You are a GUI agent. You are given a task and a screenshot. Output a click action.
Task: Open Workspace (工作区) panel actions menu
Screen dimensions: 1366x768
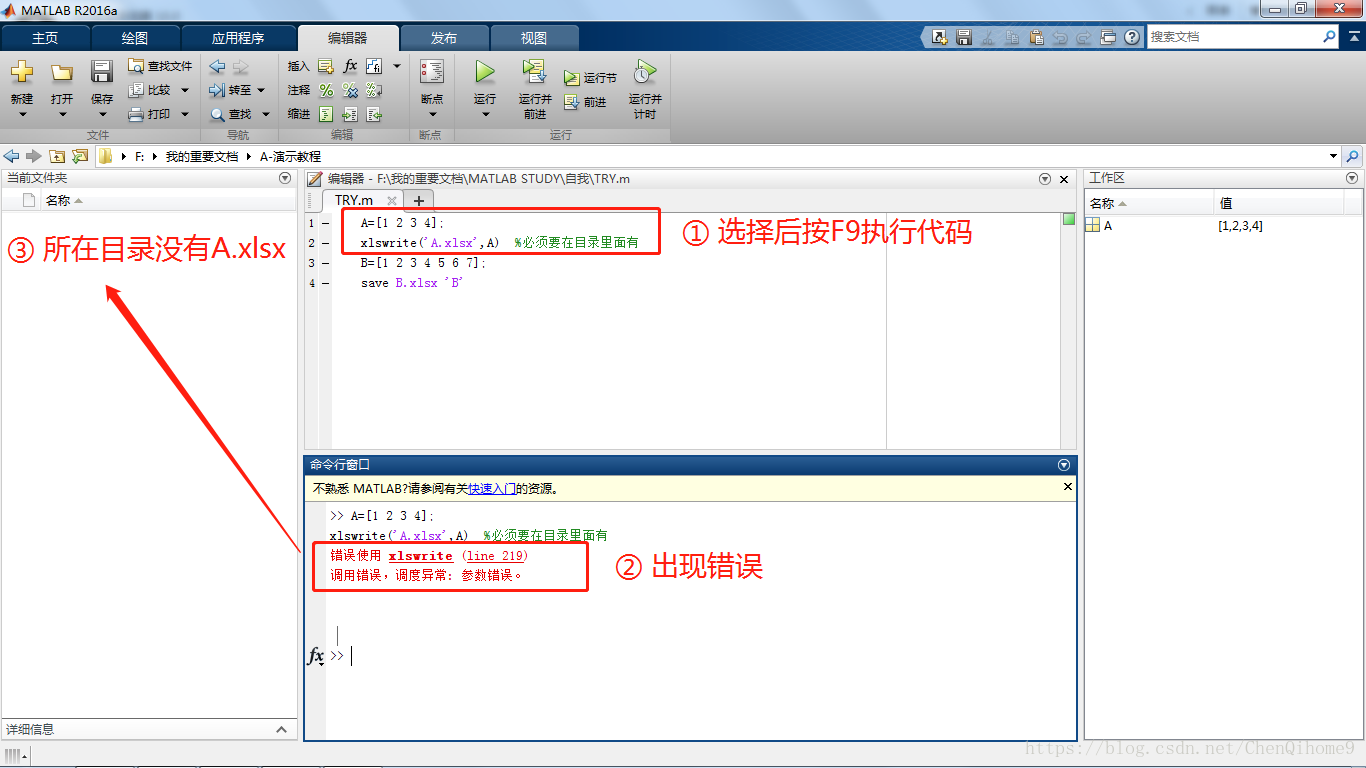click(1353, 178)
